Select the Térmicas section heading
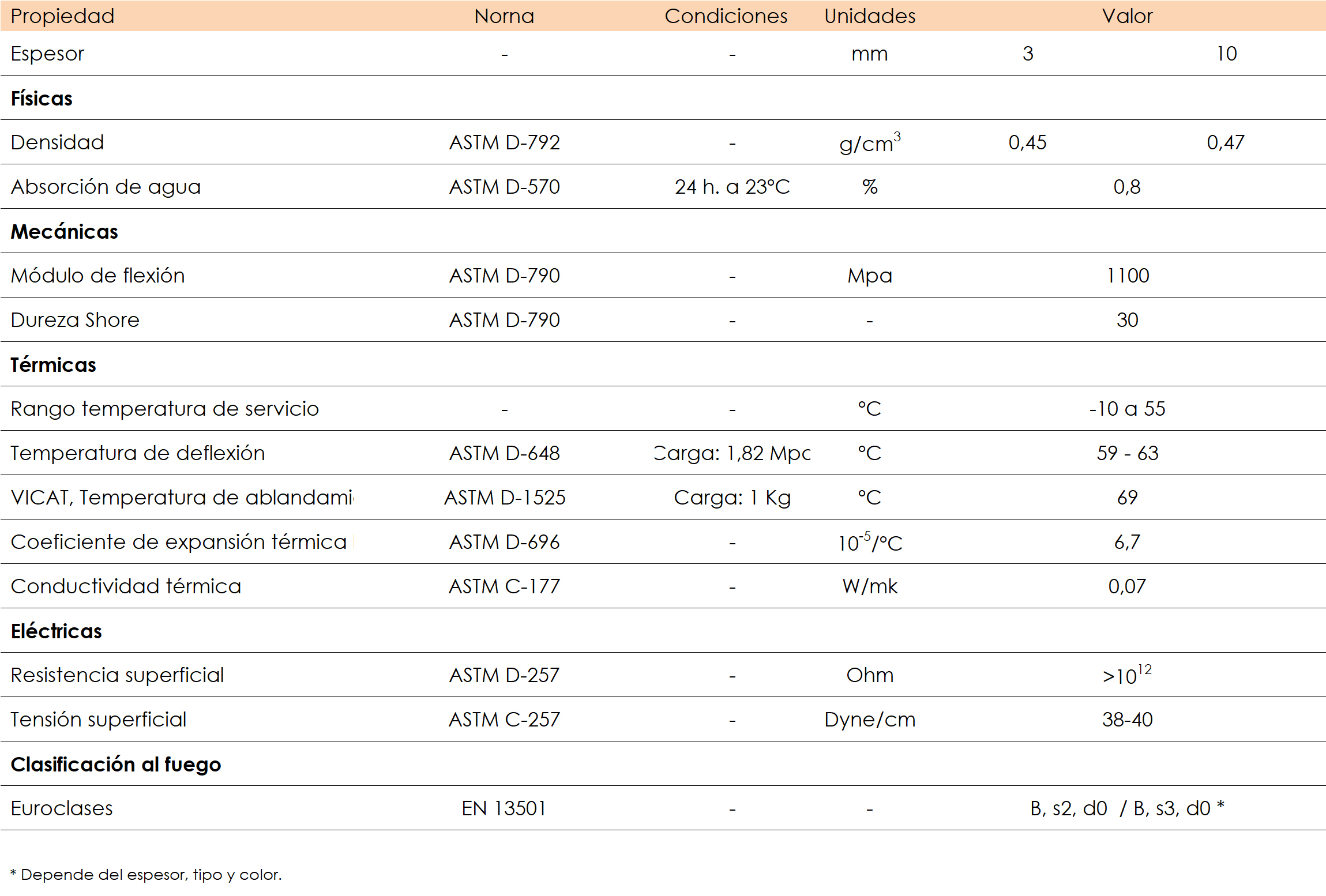The width and height of the screenshot is (1326, 896). pyautogui.click(x=53, y=365)
